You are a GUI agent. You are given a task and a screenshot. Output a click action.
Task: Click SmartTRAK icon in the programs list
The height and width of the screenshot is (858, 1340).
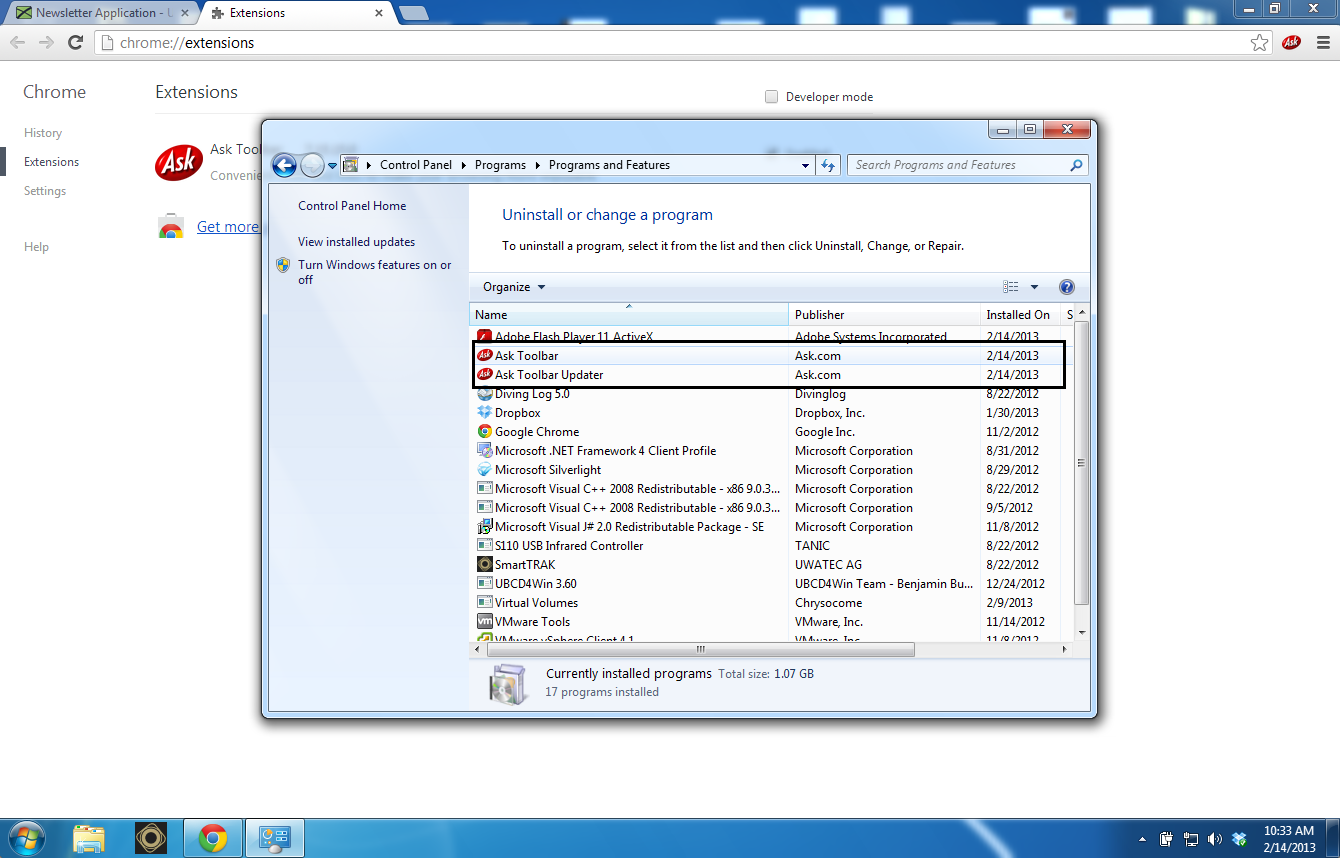pyautogui.click(x=485, y=565)
